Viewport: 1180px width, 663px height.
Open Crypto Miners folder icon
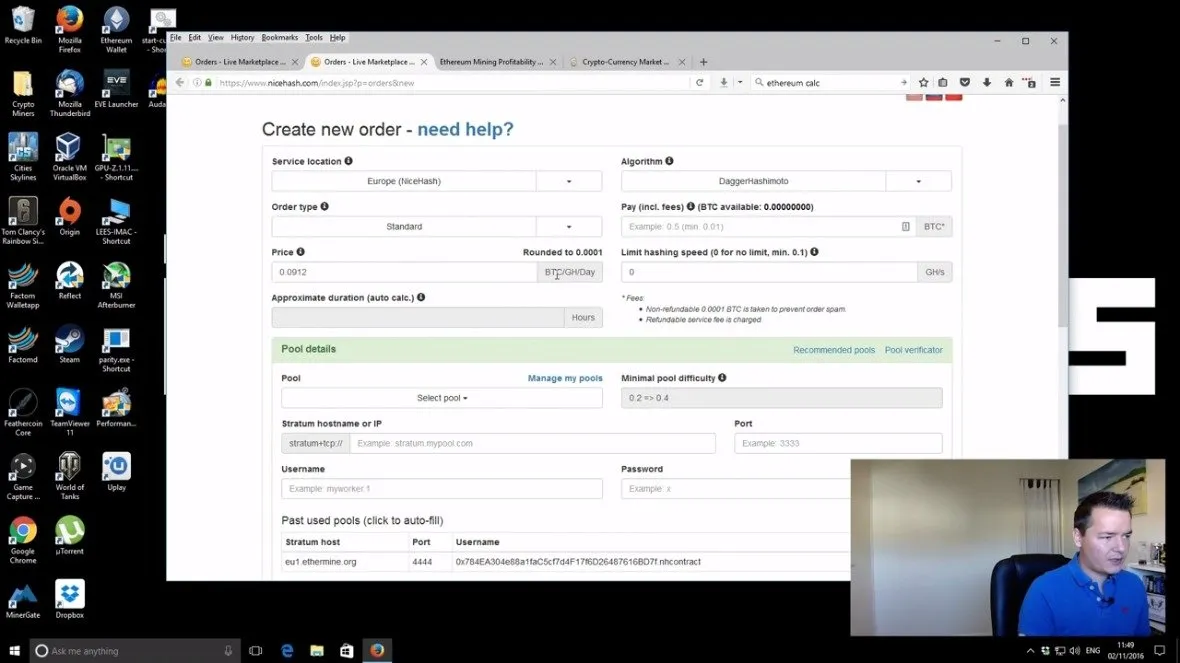click(x=23, y=93)
